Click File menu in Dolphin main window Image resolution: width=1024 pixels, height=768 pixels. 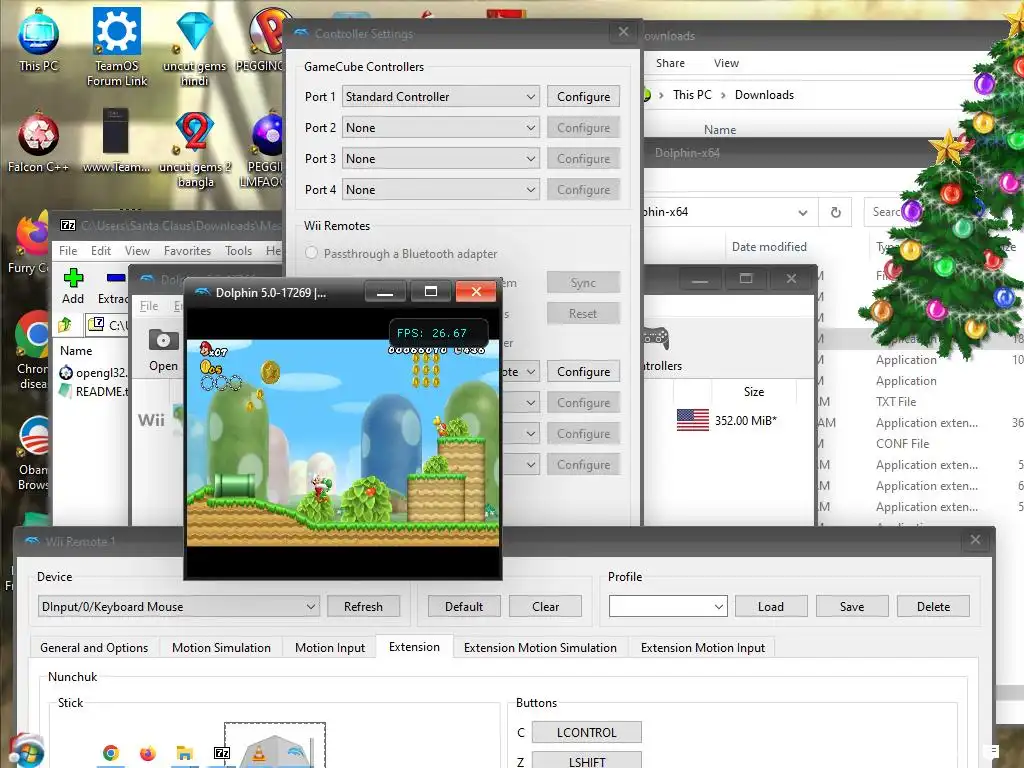[x=149, y=306]
